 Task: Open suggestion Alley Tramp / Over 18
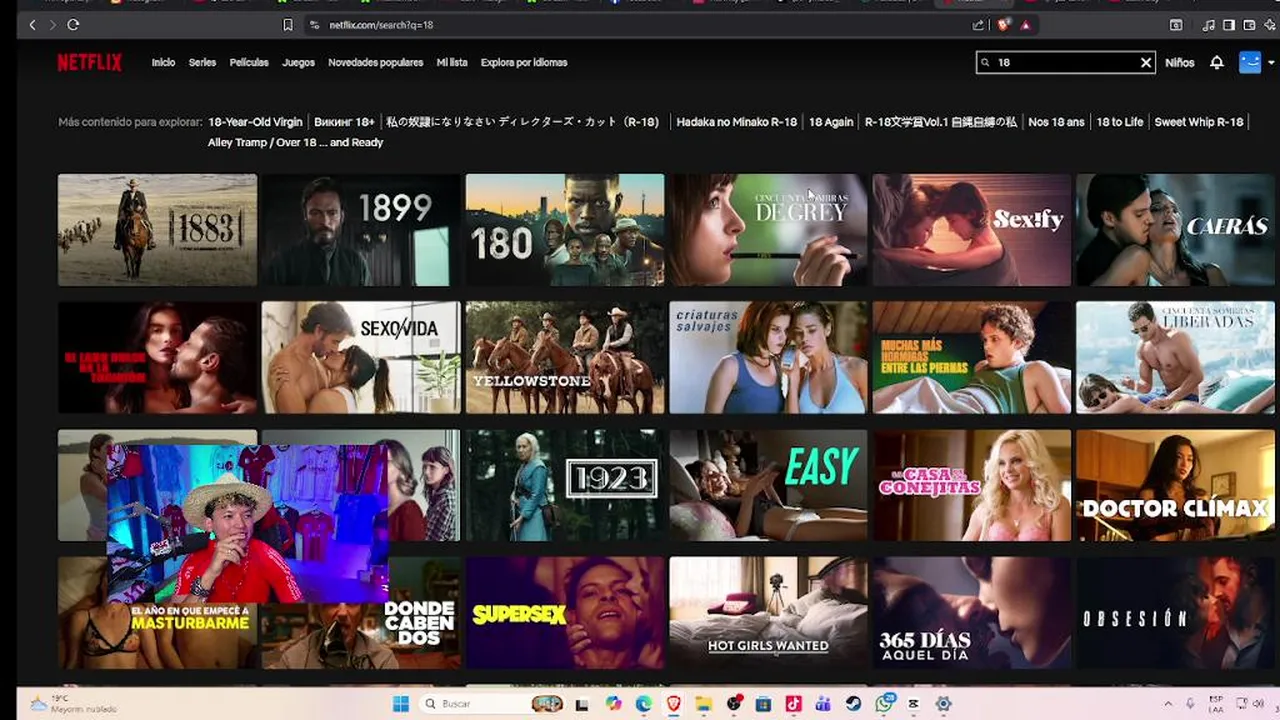[295, 142]
